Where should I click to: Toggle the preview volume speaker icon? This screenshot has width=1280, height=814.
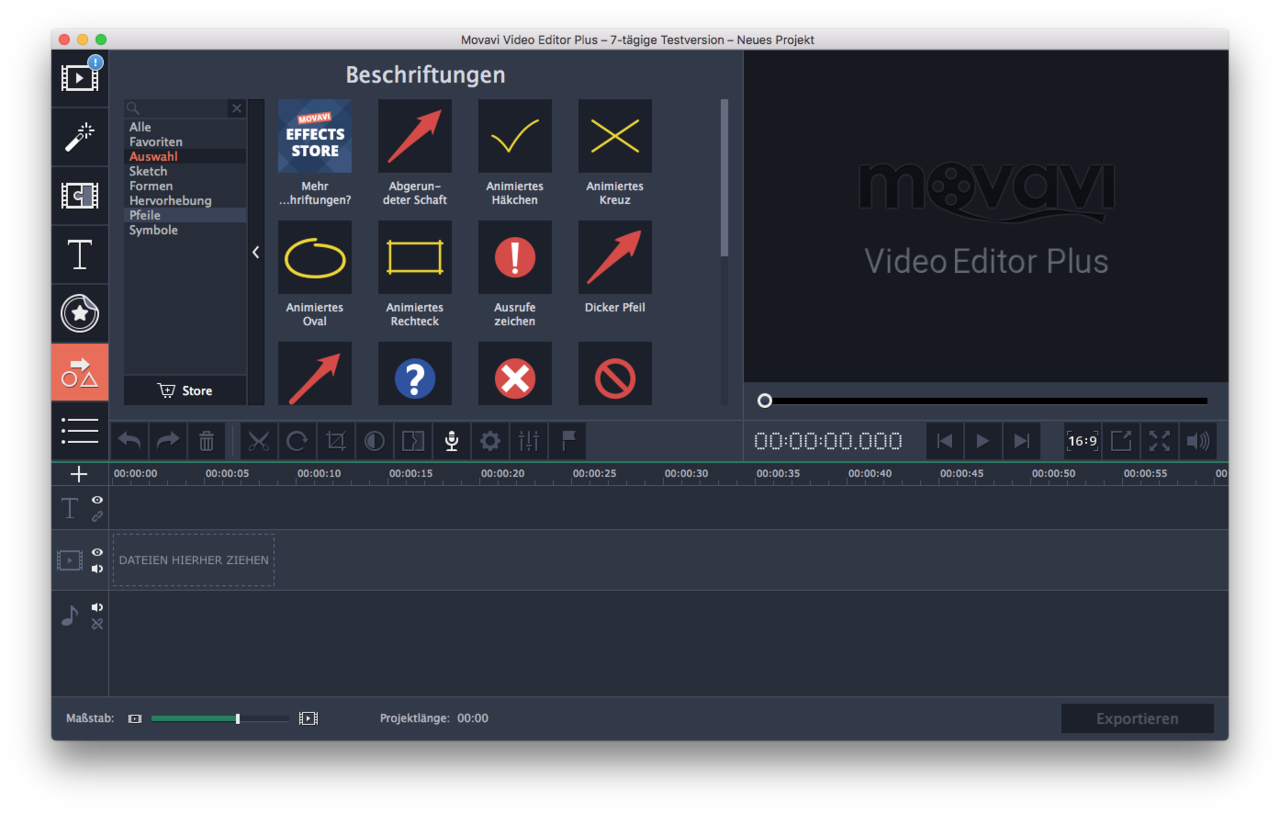1198,441
